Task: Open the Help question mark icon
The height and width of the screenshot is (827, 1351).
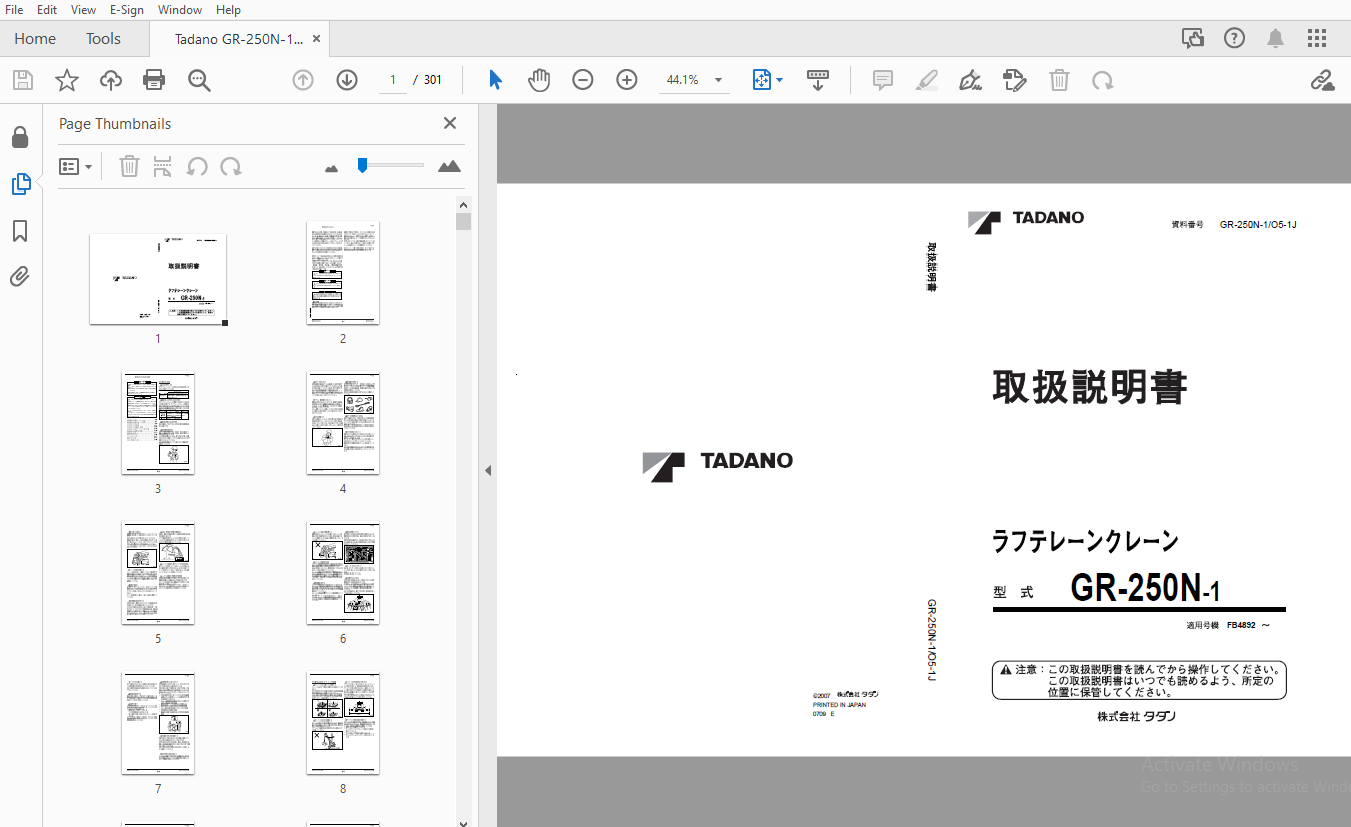Action: [1234, 38]
